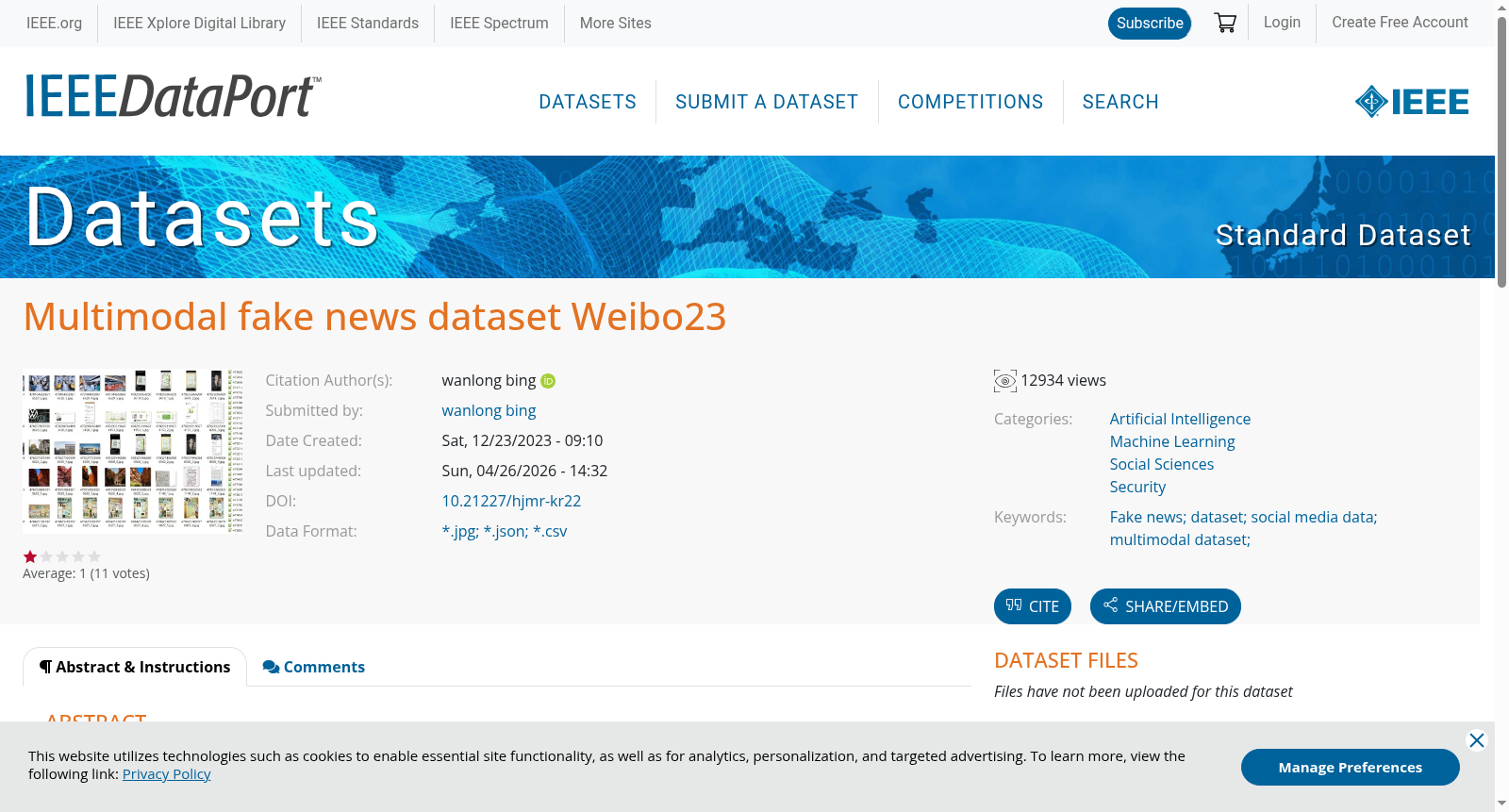This screenshot has width=1509, height=812.
Task: Open the SHARE/EMBED button
Action: tap(1166, 606)
